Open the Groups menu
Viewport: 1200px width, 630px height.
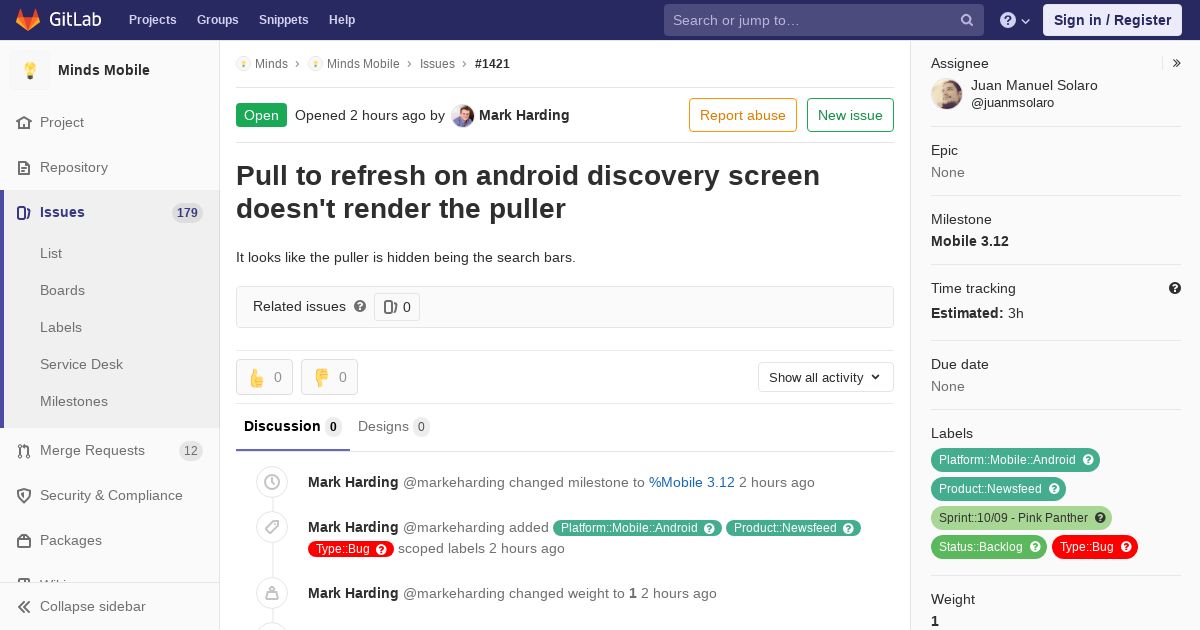(217, 20)
